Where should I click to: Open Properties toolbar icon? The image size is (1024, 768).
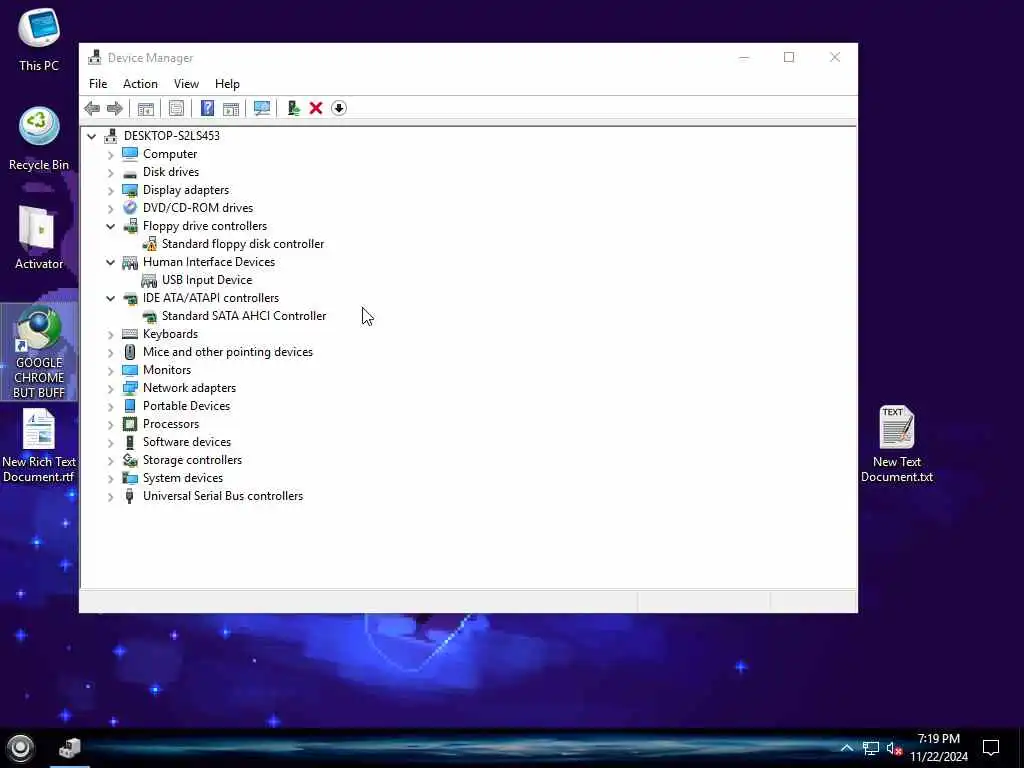coord(176,108)
